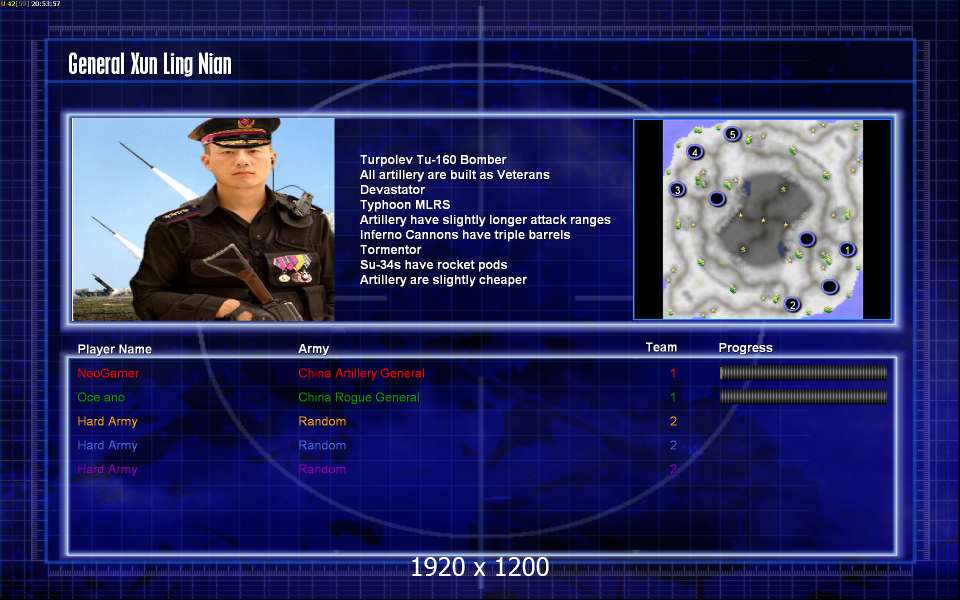Click the Typhoon MLRS perk line

405,204
